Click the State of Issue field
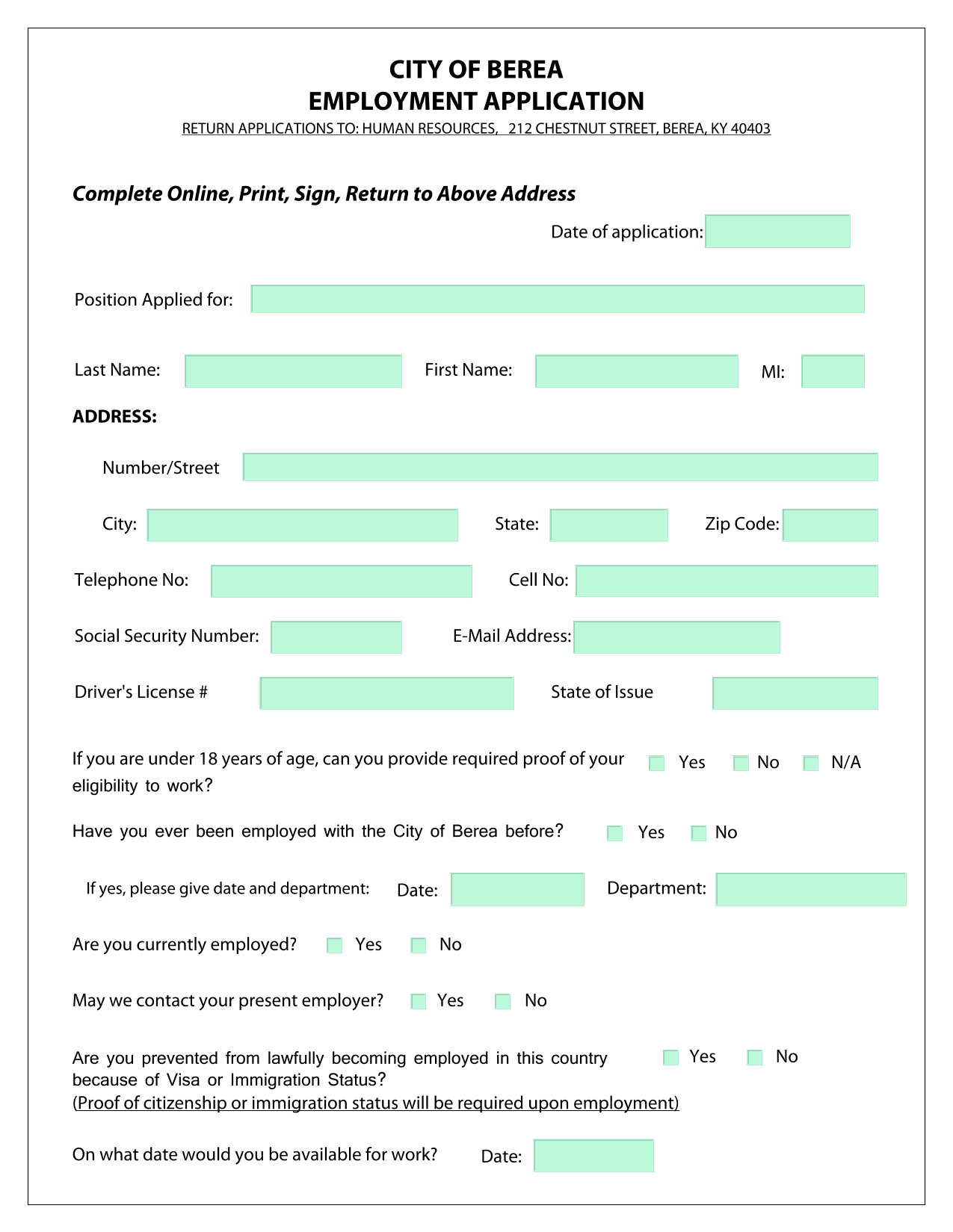The height and width of the screenshot is (1232, 953). [795, 693]
